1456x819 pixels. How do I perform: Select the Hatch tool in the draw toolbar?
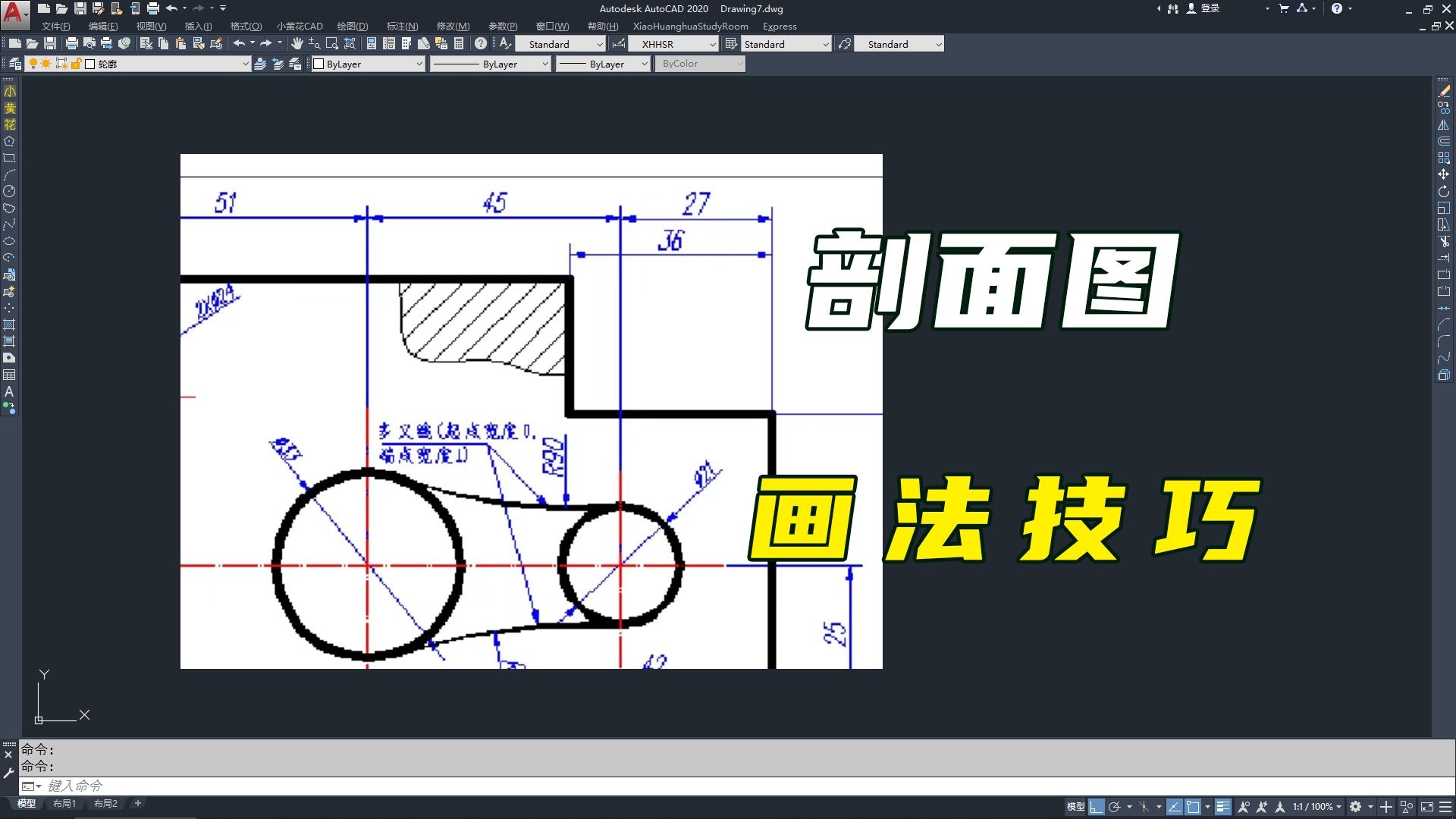[10, 325]
